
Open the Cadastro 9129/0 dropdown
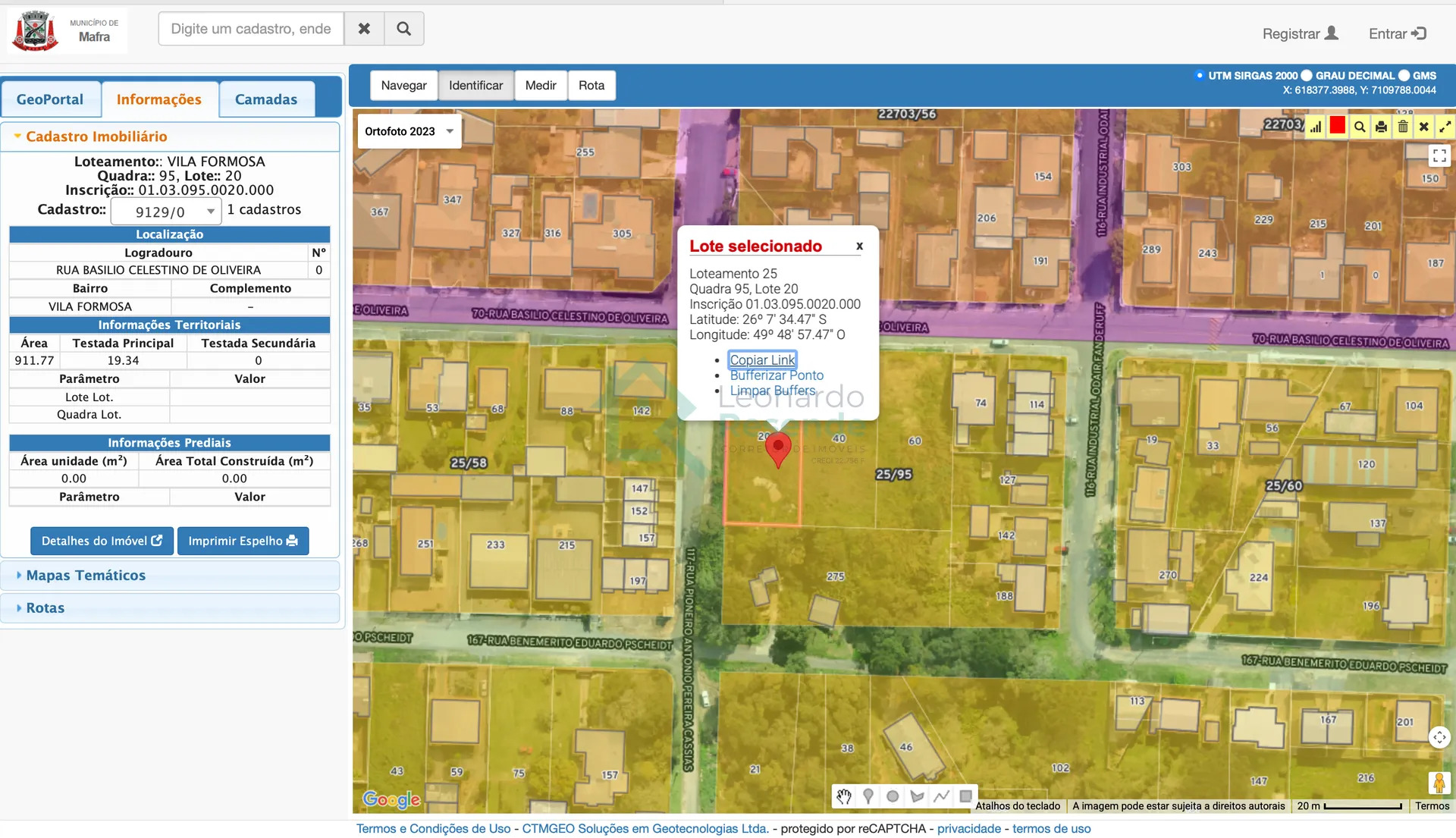click(x=166, y=212)
